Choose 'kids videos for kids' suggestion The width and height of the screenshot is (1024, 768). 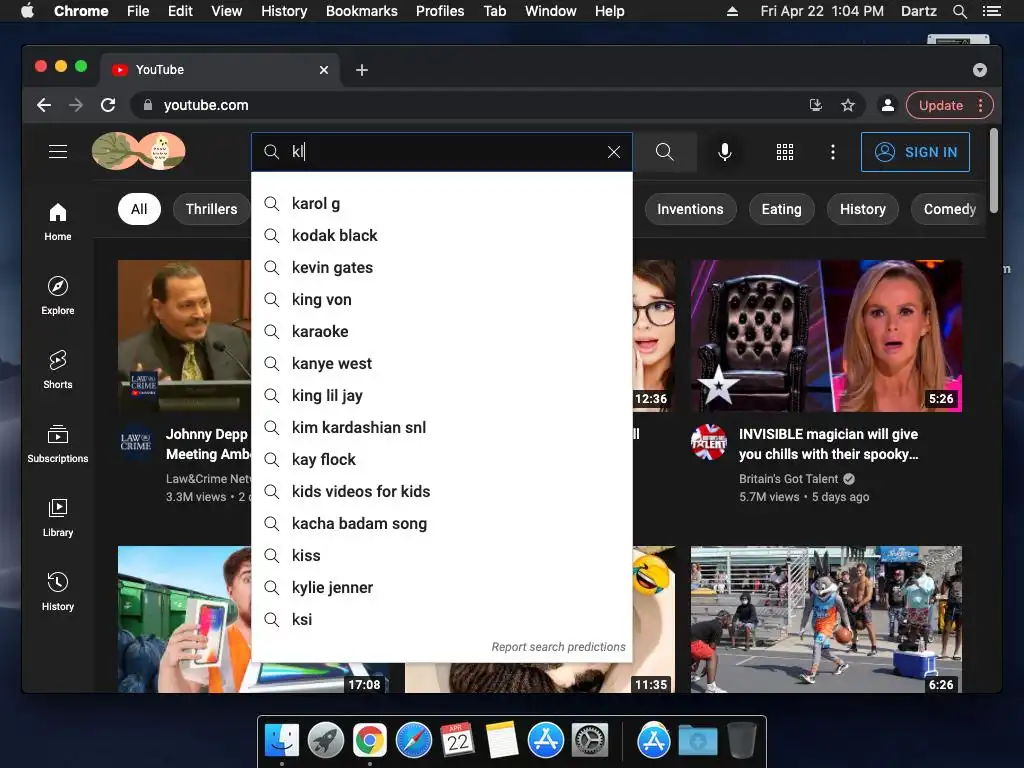[441, 492]
